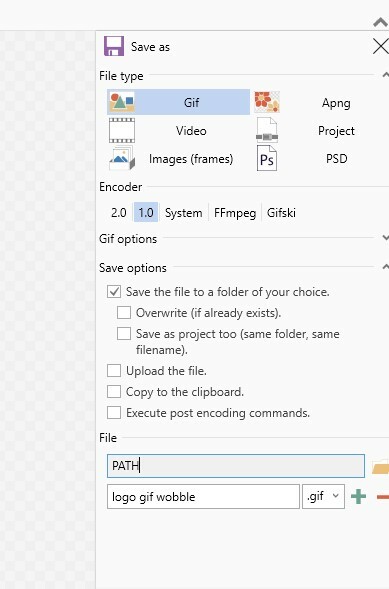Select the Images (frames) icon
Viewport: 389px width, 589px height.
pyautogui.click(x=122, y=158)
